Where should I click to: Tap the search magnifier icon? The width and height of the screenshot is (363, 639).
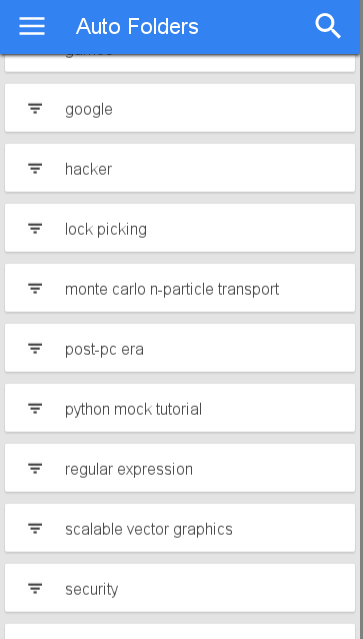tap(328, 26)
